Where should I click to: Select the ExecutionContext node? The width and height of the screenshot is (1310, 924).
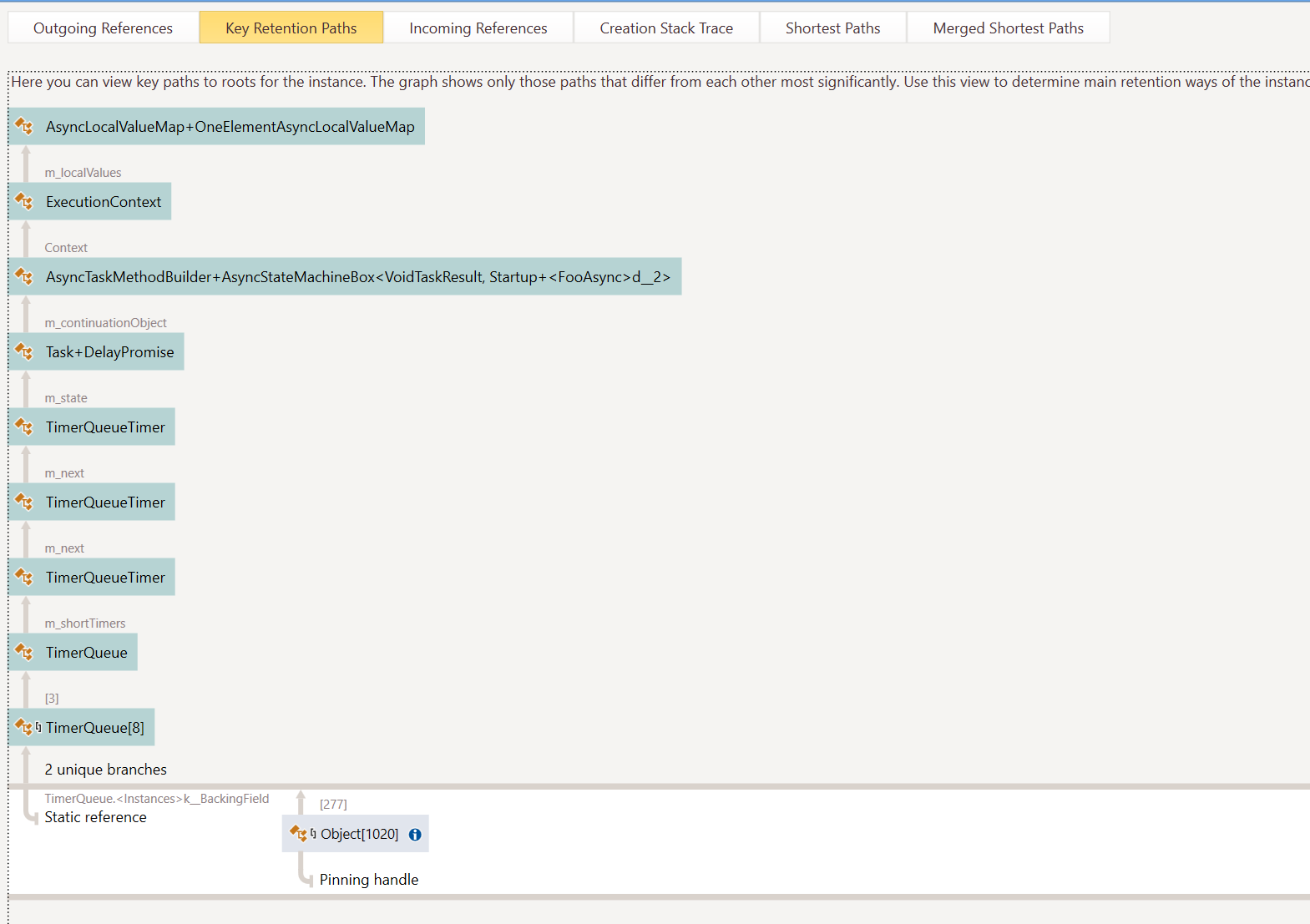point(90,202)
